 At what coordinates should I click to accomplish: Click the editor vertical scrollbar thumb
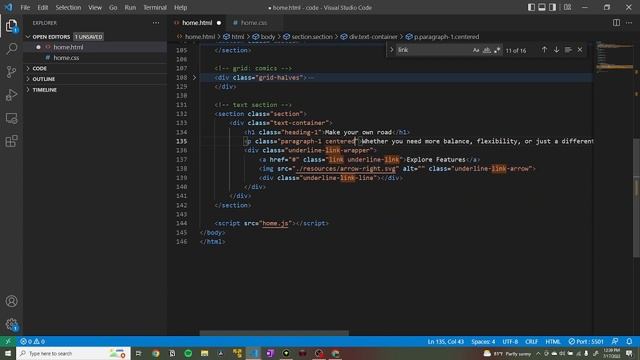tap(636, 198)
